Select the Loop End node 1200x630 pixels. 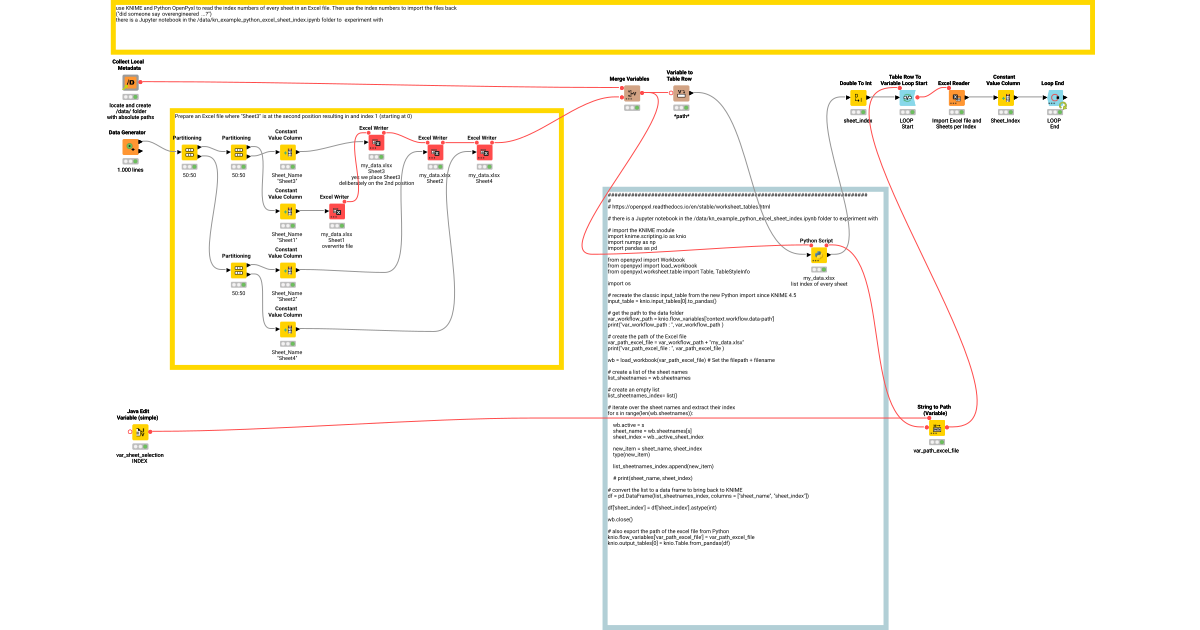(1054, 97)
